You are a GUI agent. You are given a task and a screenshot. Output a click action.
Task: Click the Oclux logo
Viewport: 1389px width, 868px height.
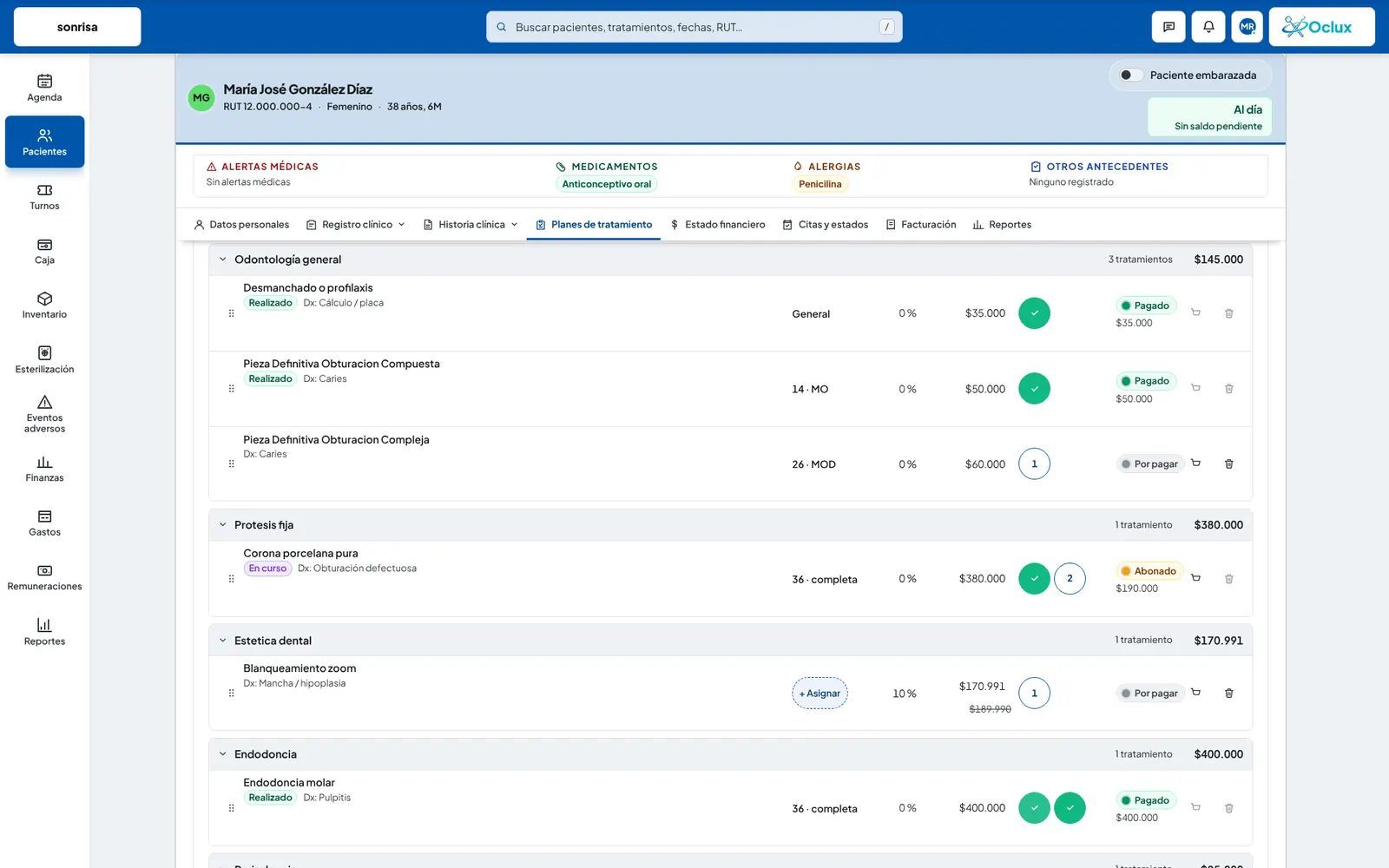1322,27
